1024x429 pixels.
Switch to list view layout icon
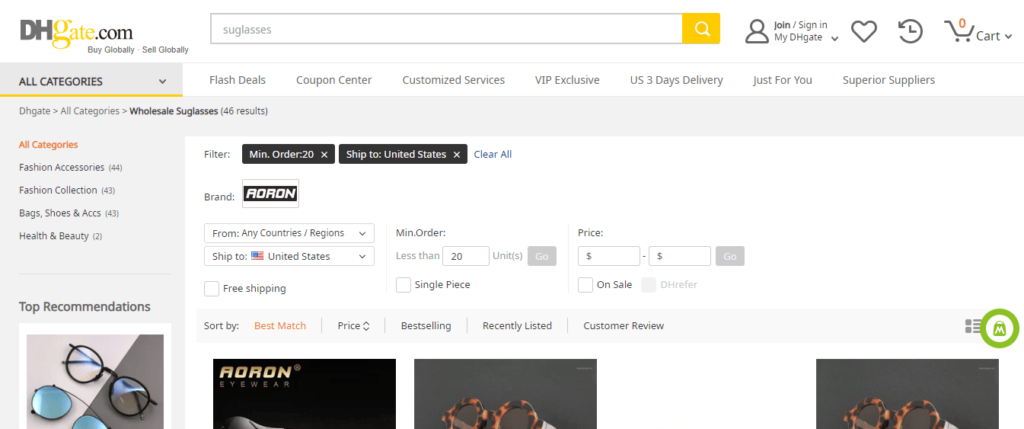[972, 326]
